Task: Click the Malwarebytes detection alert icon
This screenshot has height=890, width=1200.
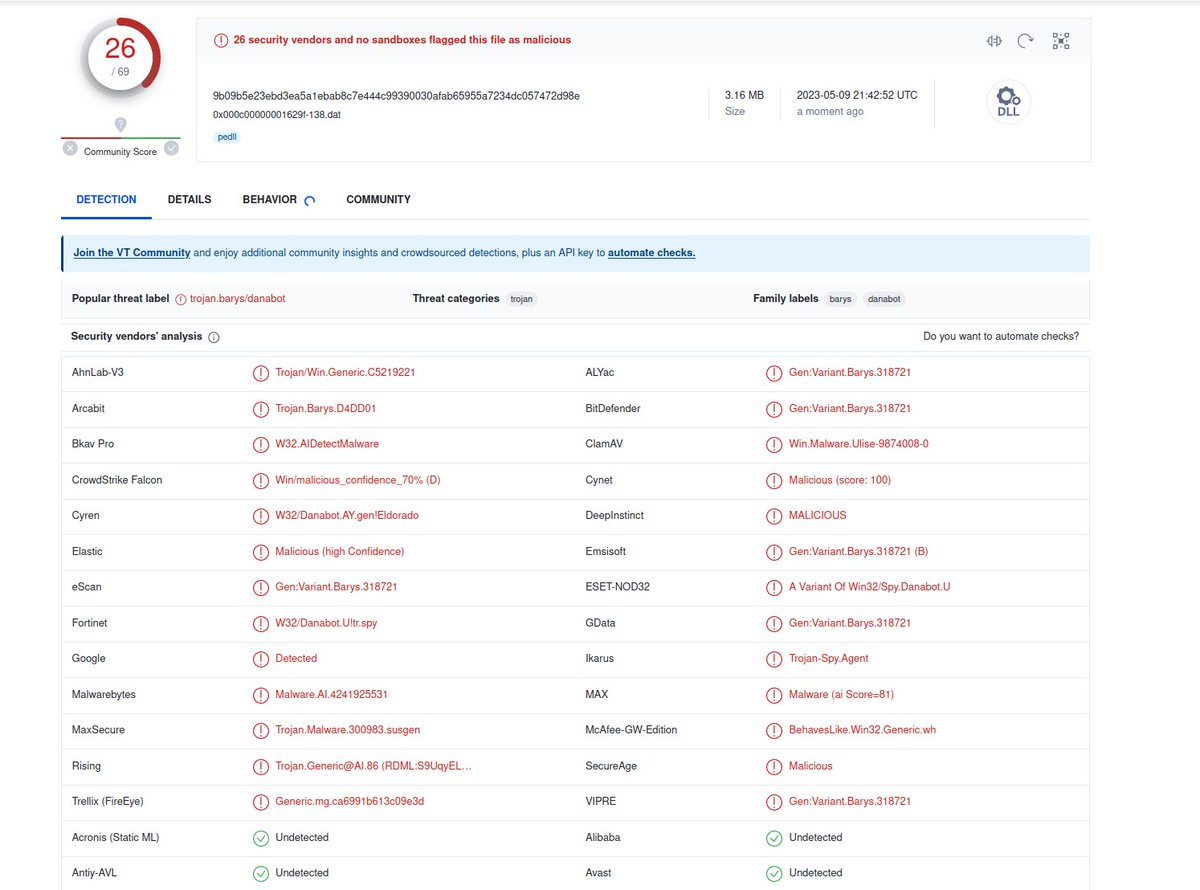Action: pos(260,695)
